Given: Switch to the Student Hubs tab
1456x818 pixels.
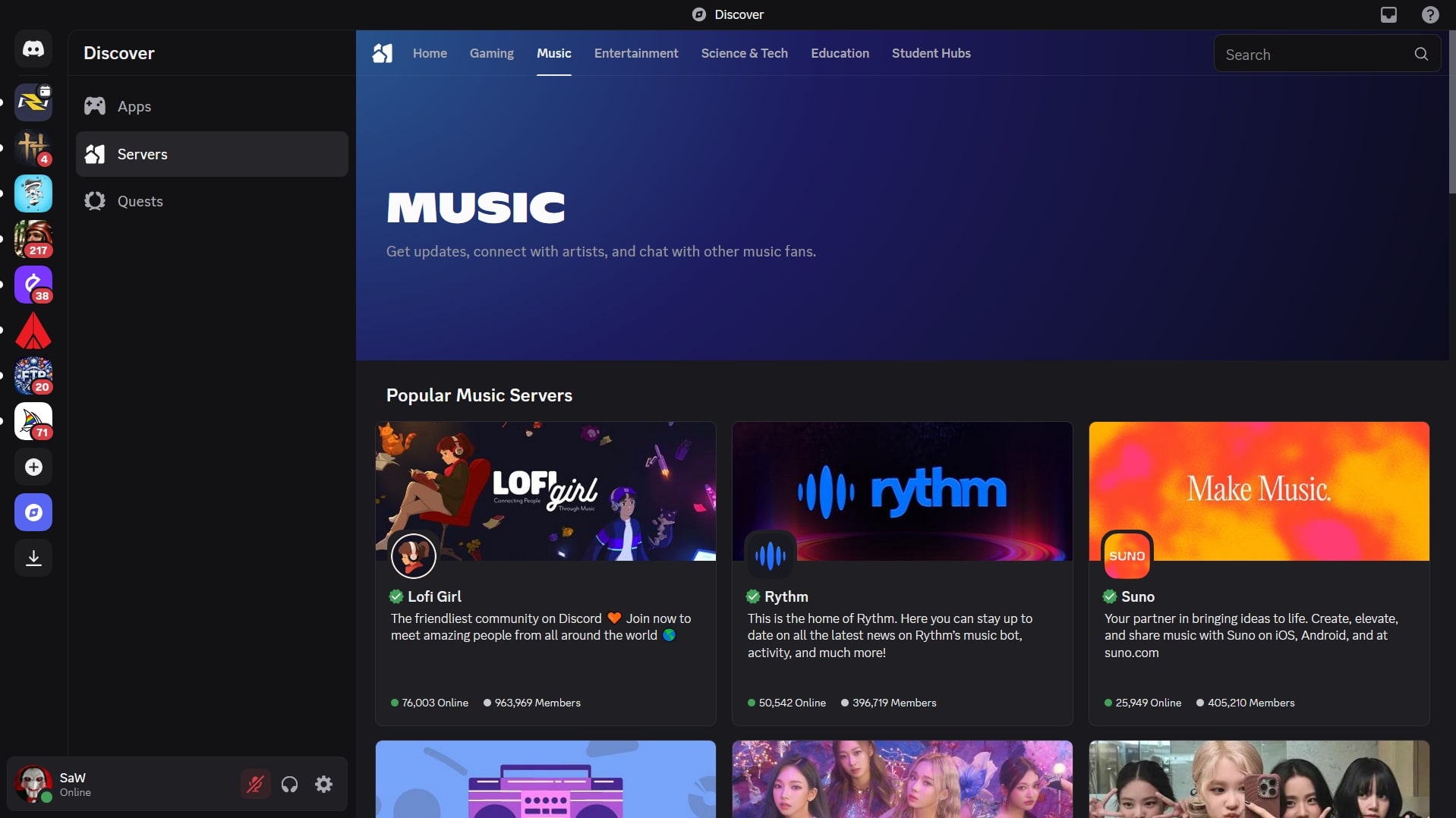Looking at the screenshot, I should 931,53.
